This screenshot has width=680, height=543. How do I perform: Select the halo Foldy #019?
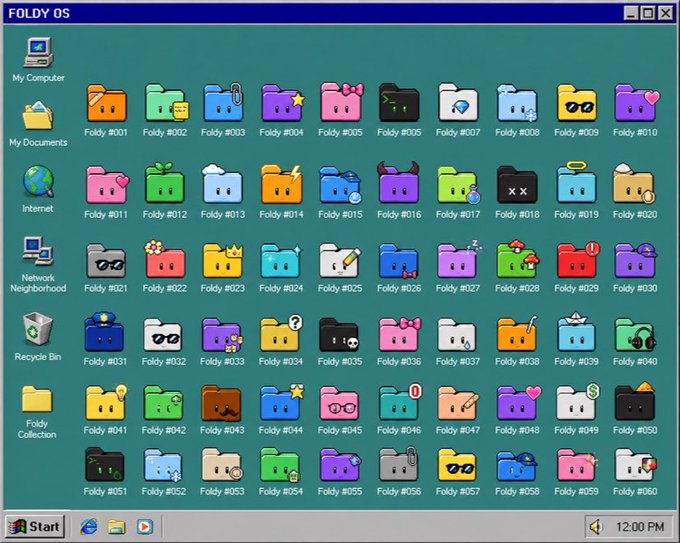pyautogui.click(x=576, y=183)
